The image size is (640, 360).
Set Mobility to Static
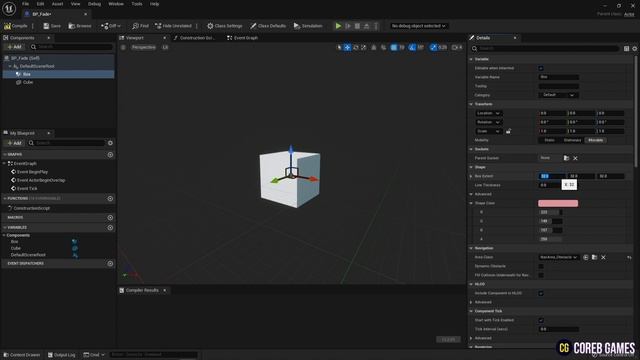tap(550, 140)
